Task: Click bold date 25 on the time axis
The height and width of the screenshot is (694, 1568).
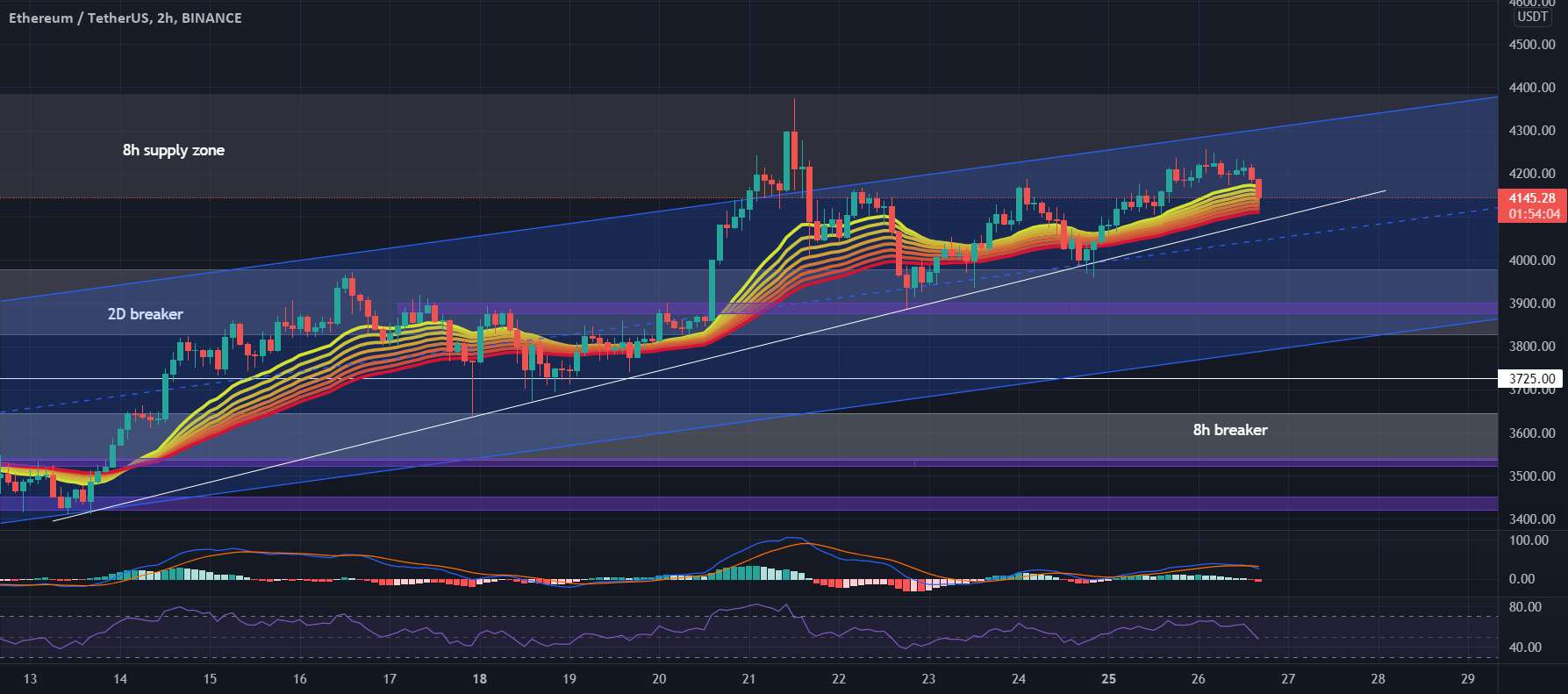Action: point(1108,679)
